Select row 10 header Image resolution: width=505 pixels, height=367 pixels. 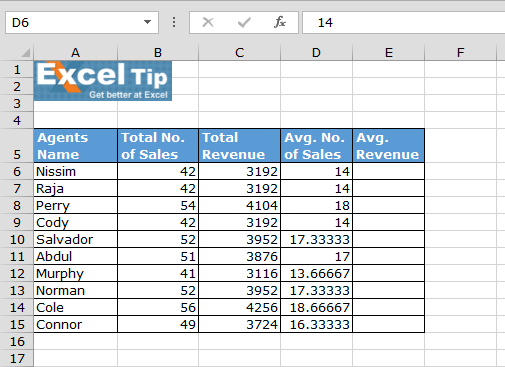pos(17,239)
